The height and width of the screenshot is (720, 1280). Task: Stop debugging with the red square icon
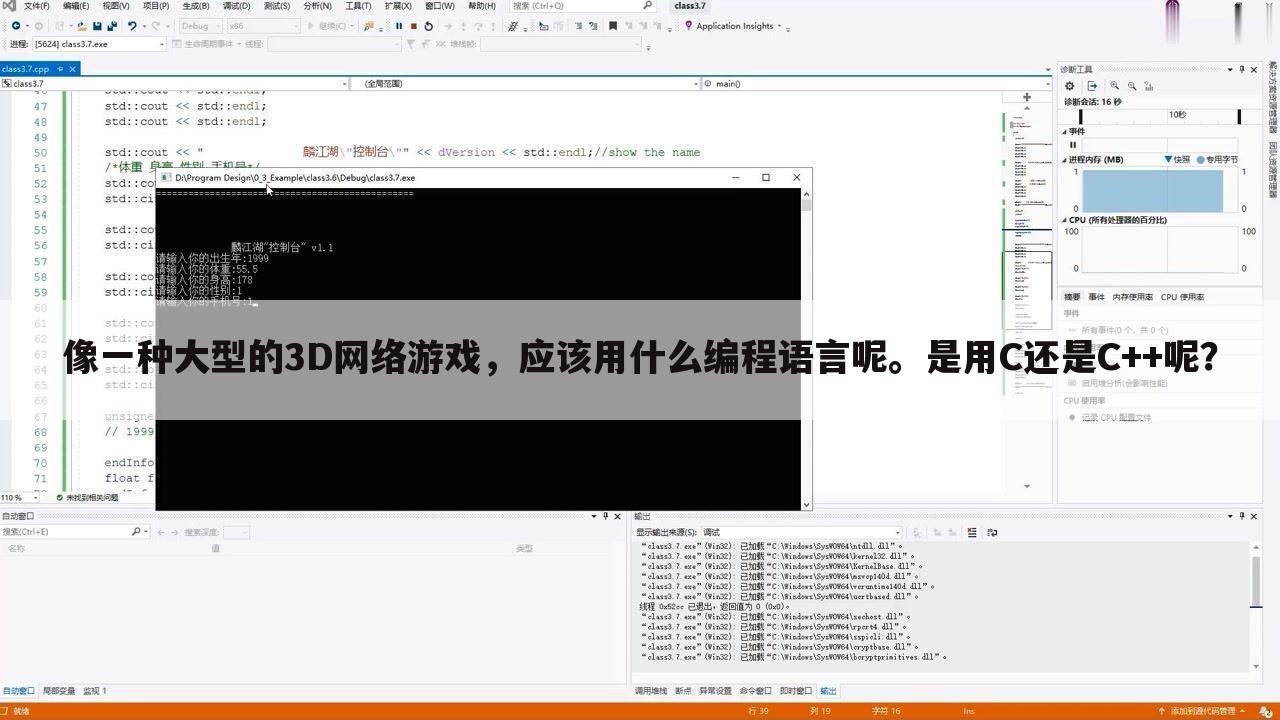coord(413,26)
